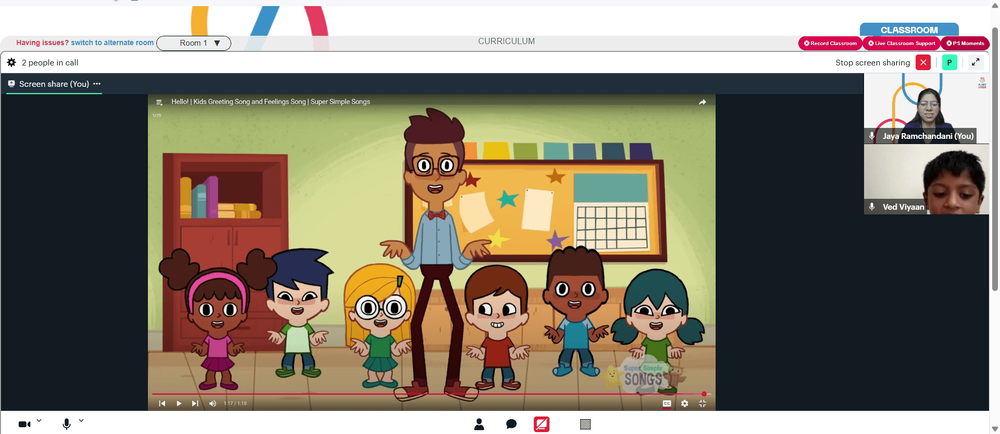
Task: Open the participants list person icon
Action: pyautogui.click(x=479, y=424)
